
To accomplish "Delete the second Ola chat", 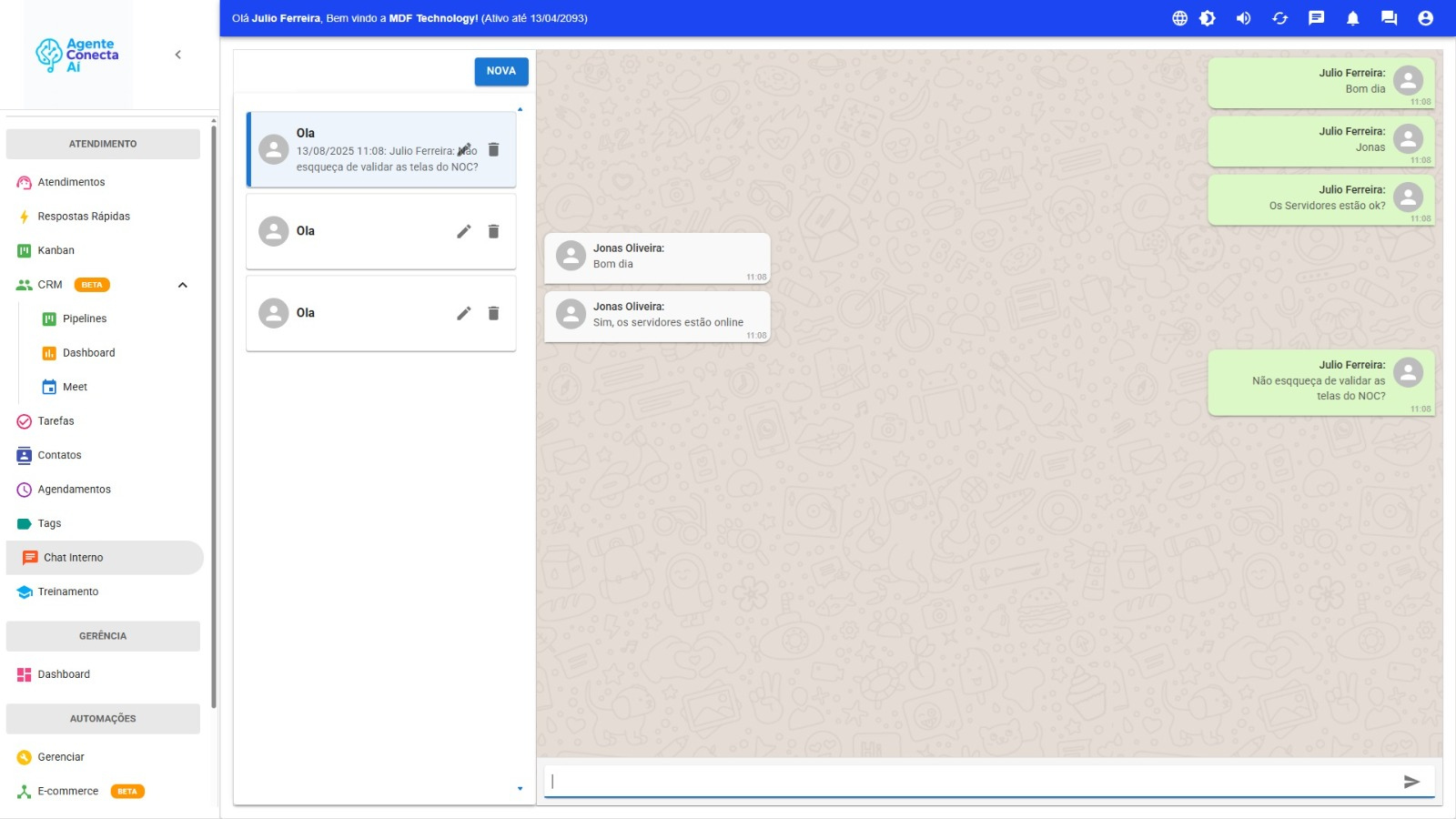I will pyautogui.click(x=493, y=231).
